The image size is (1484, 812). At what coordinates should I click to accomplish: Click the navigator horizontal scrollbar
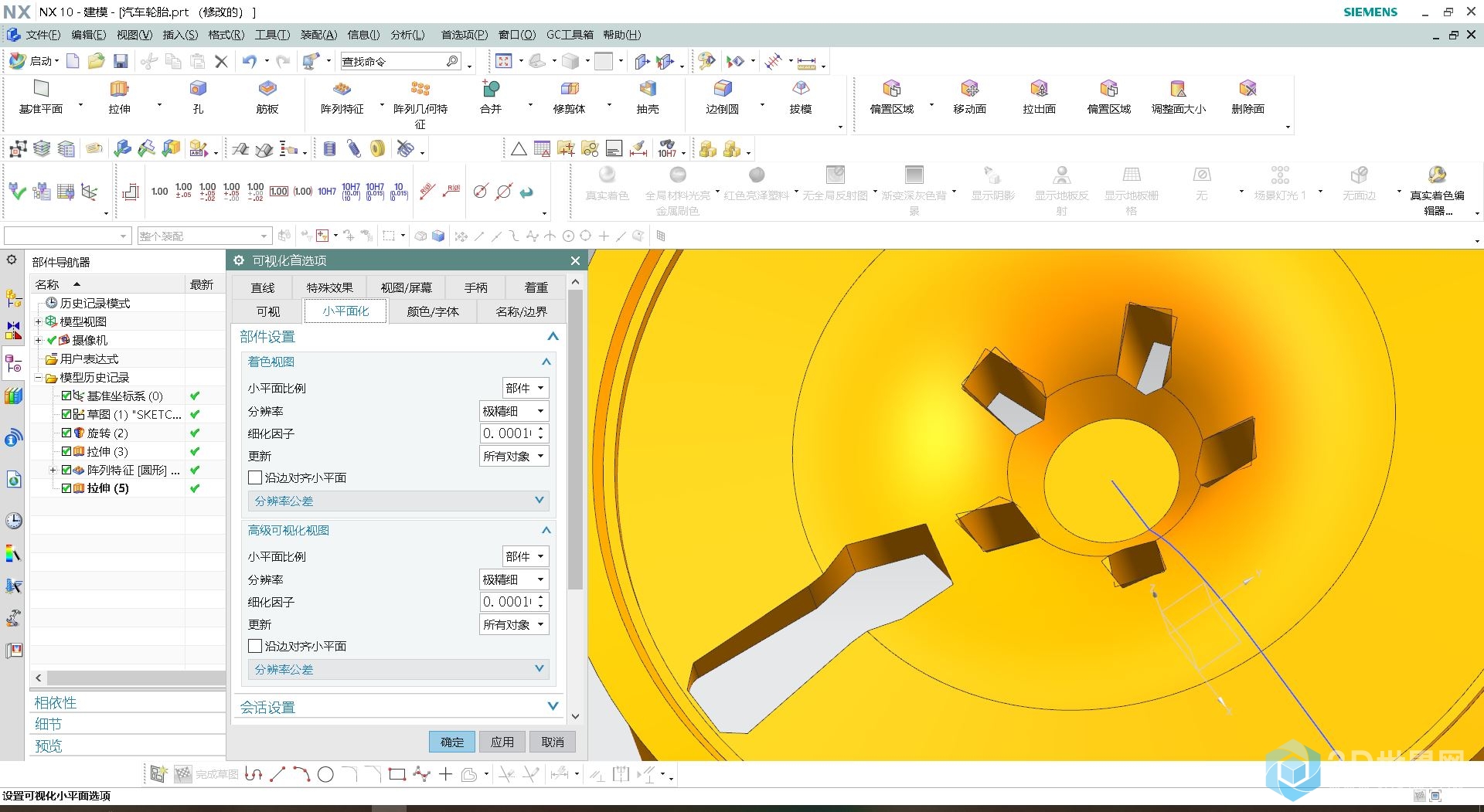[136, 678]
